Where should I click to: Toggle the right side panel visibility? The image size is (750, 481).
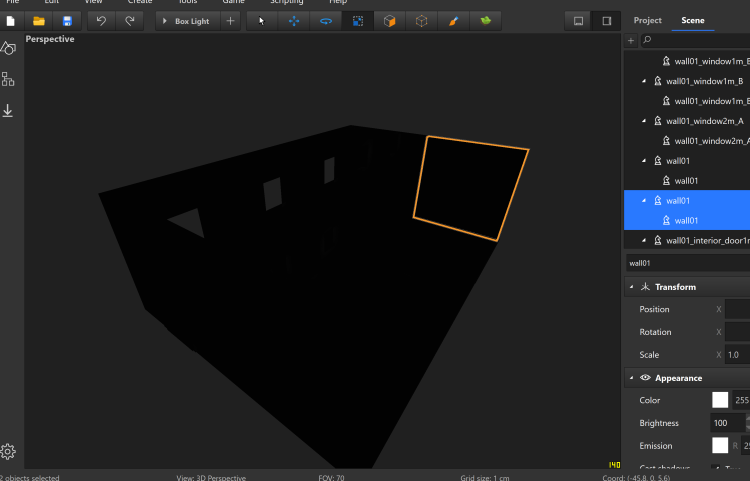click(x=606, y=21)
